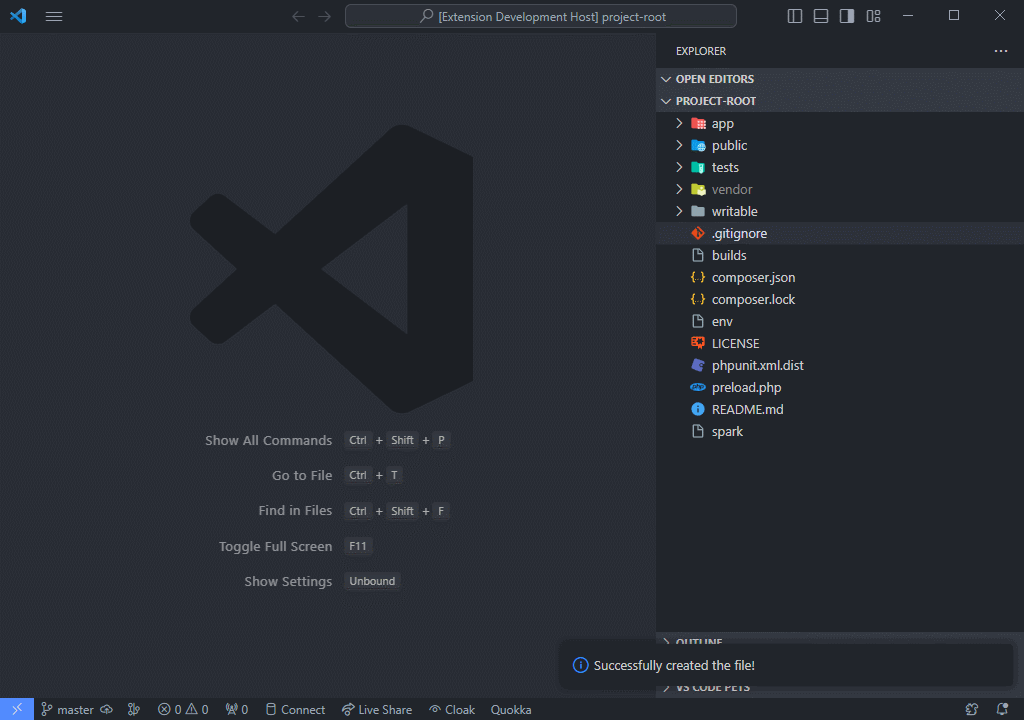Image resolution: width=1024 pixels, height=720 pixels.
Task: Click the README.md info icon
Action: coord(698,409)
